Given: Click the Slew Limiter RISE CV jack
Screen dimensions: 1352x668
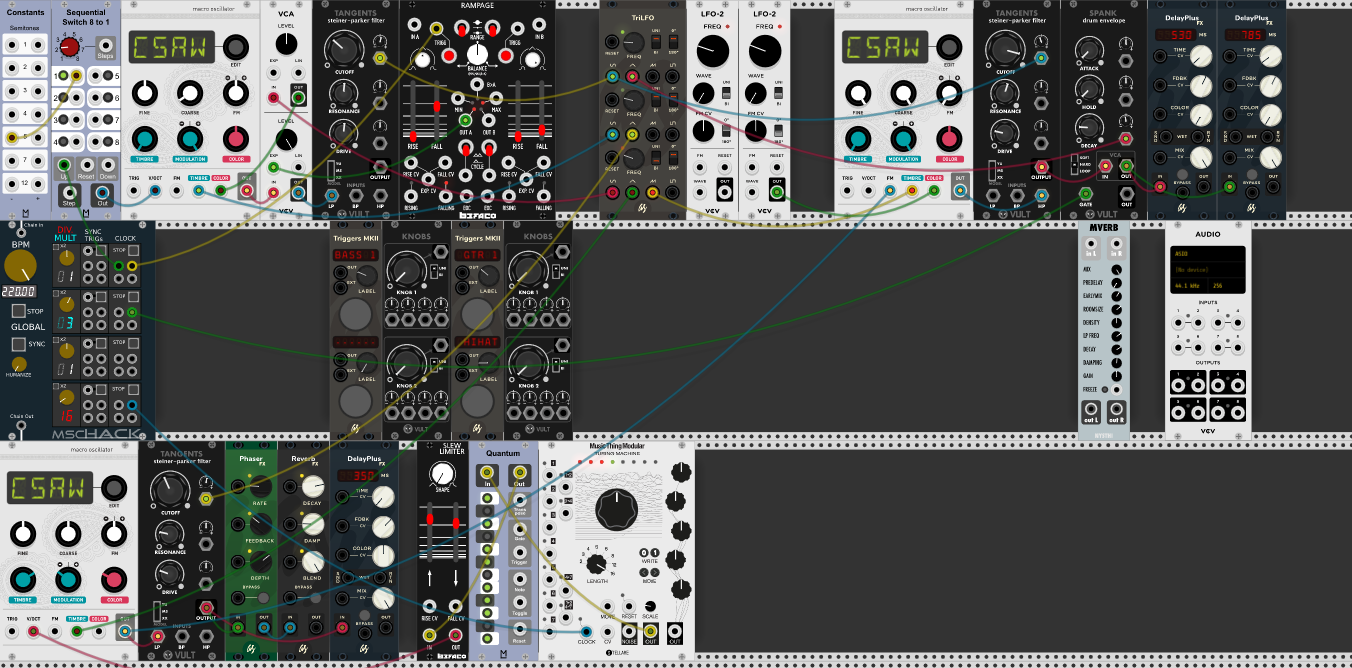Looking at the screenshot, I should tap(429, 606).
